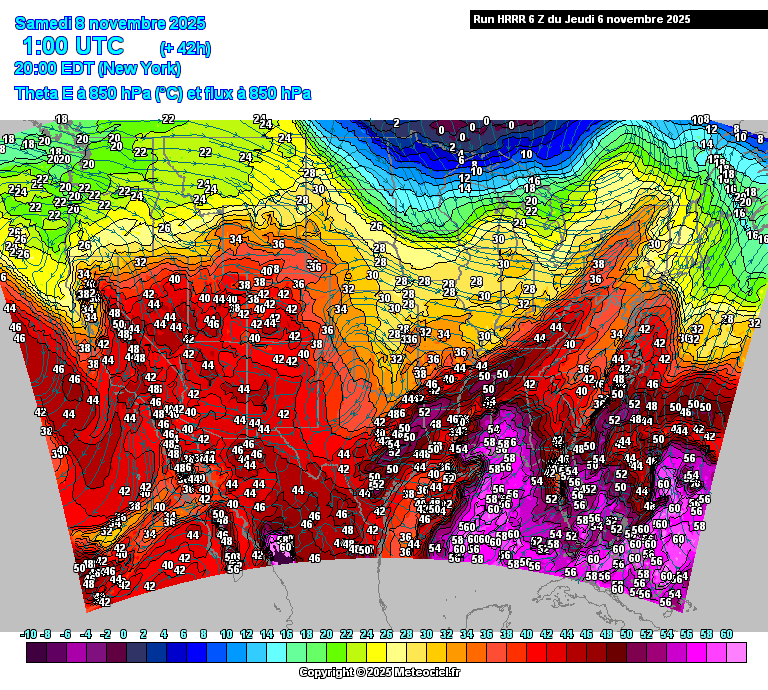Select the "1:00 UTC" time label
This screenshot has width=768, height=690.
tap(73, 46)
